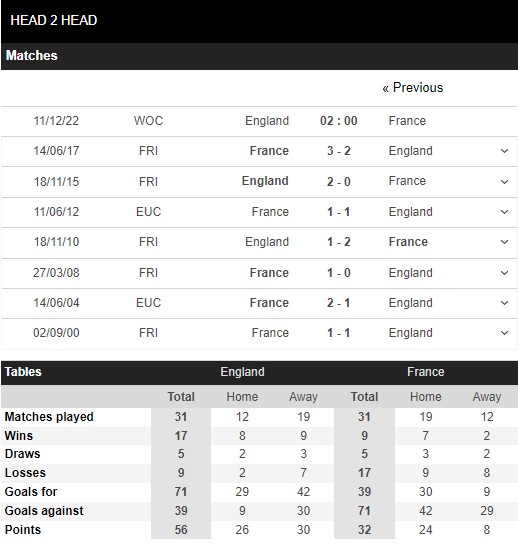Select France column header in Tables
518x547 pixels.
pos(426,372)
